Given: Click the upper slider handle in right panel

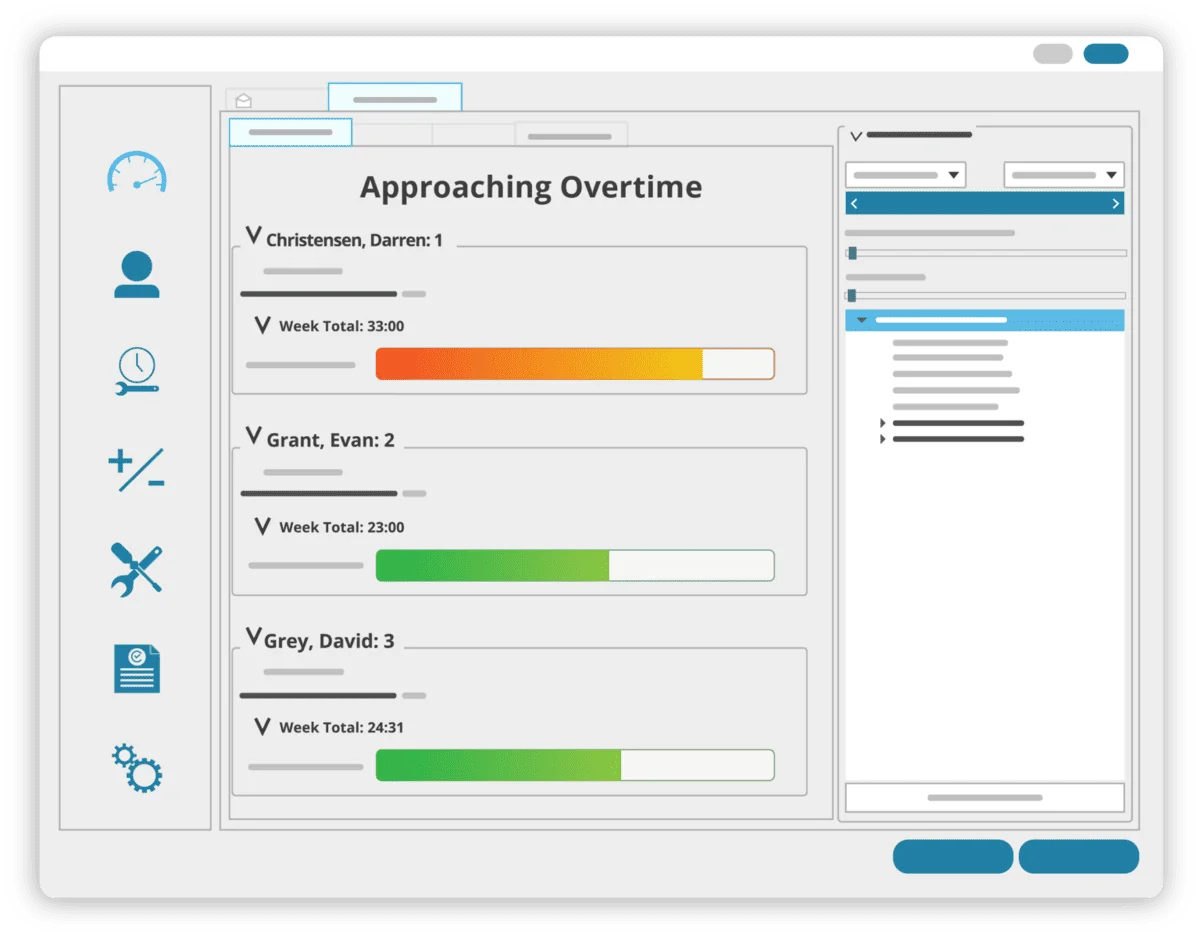Looking at the screenshot, I should (x=852, y=253).
